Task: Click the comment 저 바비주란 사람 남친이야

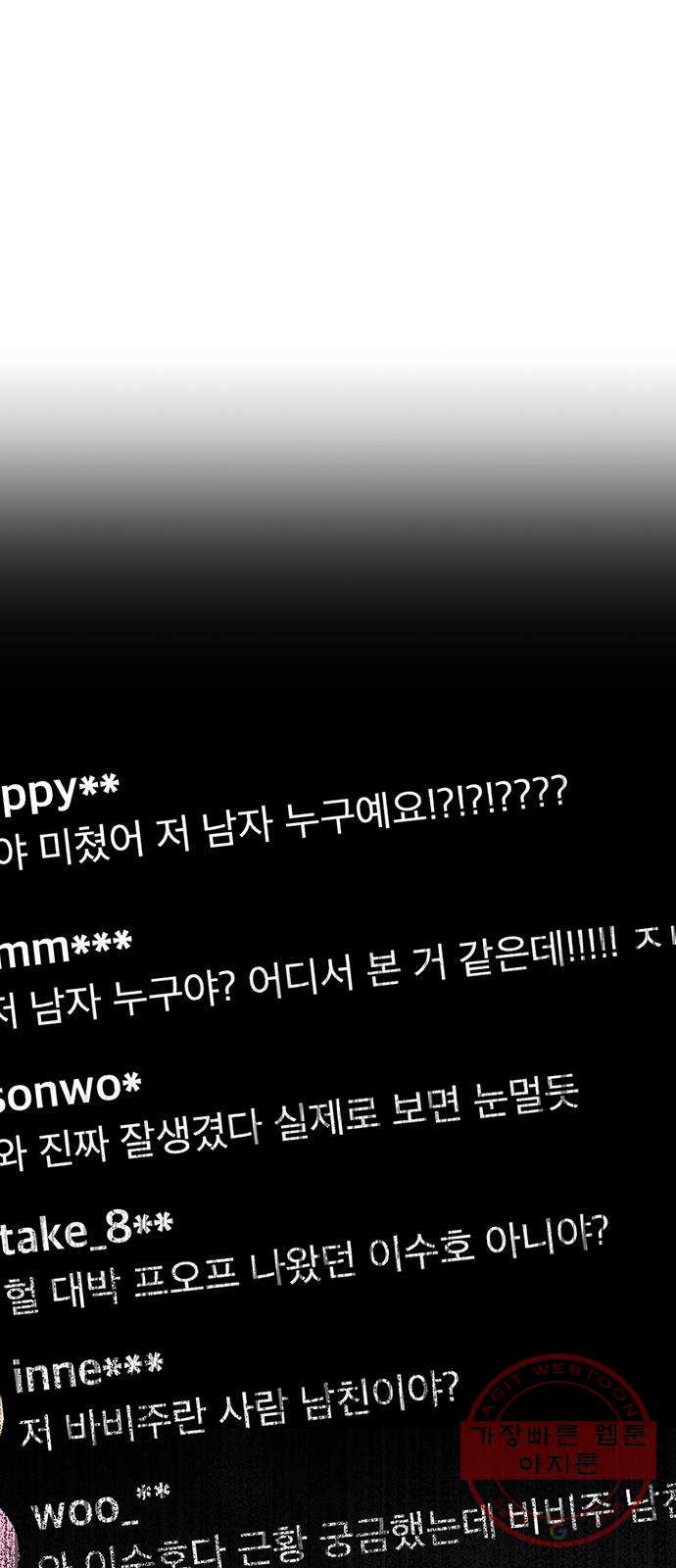Action: (x=239, y=1407)
